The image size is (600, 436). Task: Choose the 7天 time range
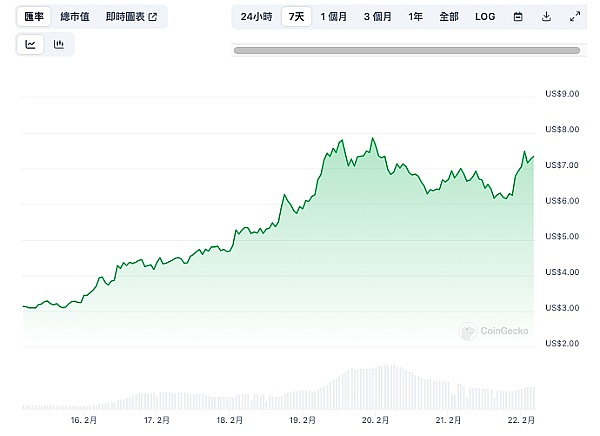[x=296, y=17]
